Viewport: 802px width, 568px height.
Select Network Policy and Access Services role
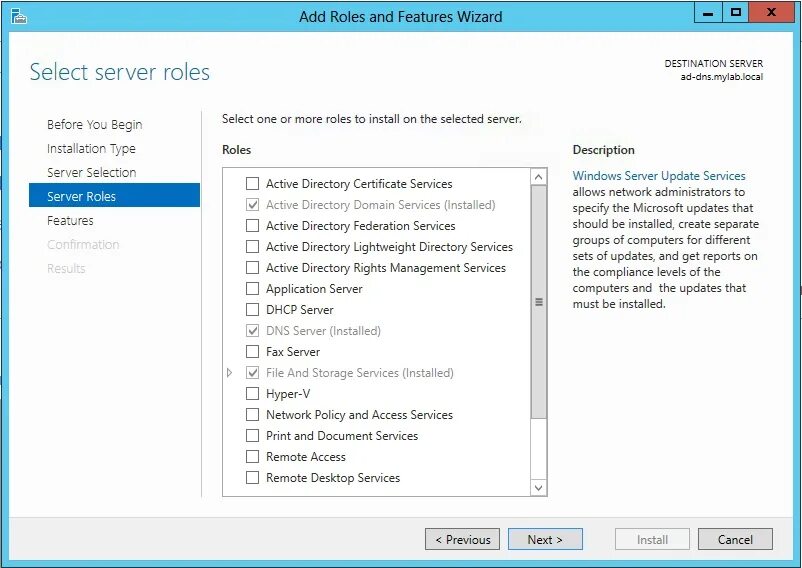pos(252,415)
